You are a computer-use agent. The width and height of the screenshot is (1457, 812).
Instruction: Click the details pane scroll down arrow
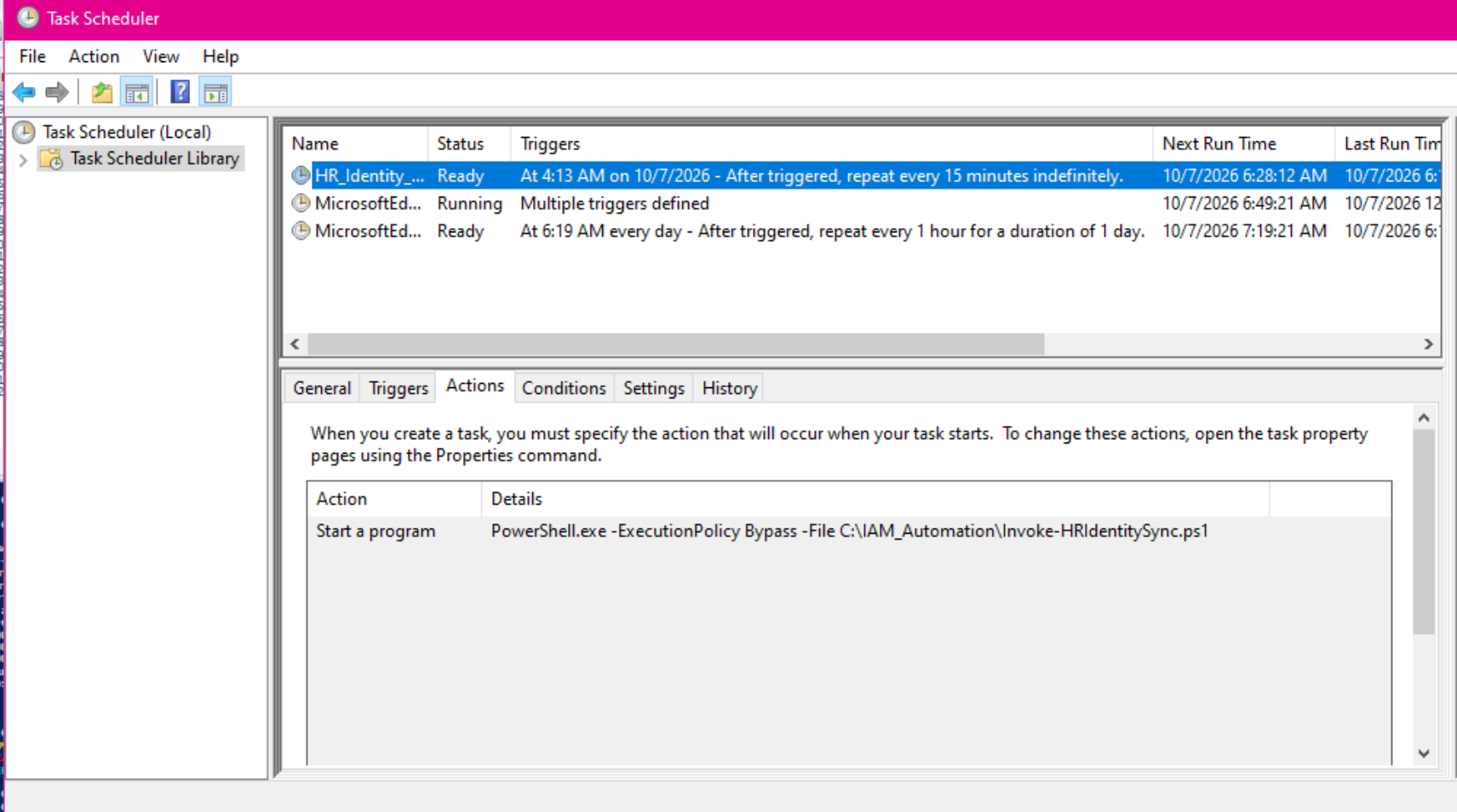point(1424,753)
